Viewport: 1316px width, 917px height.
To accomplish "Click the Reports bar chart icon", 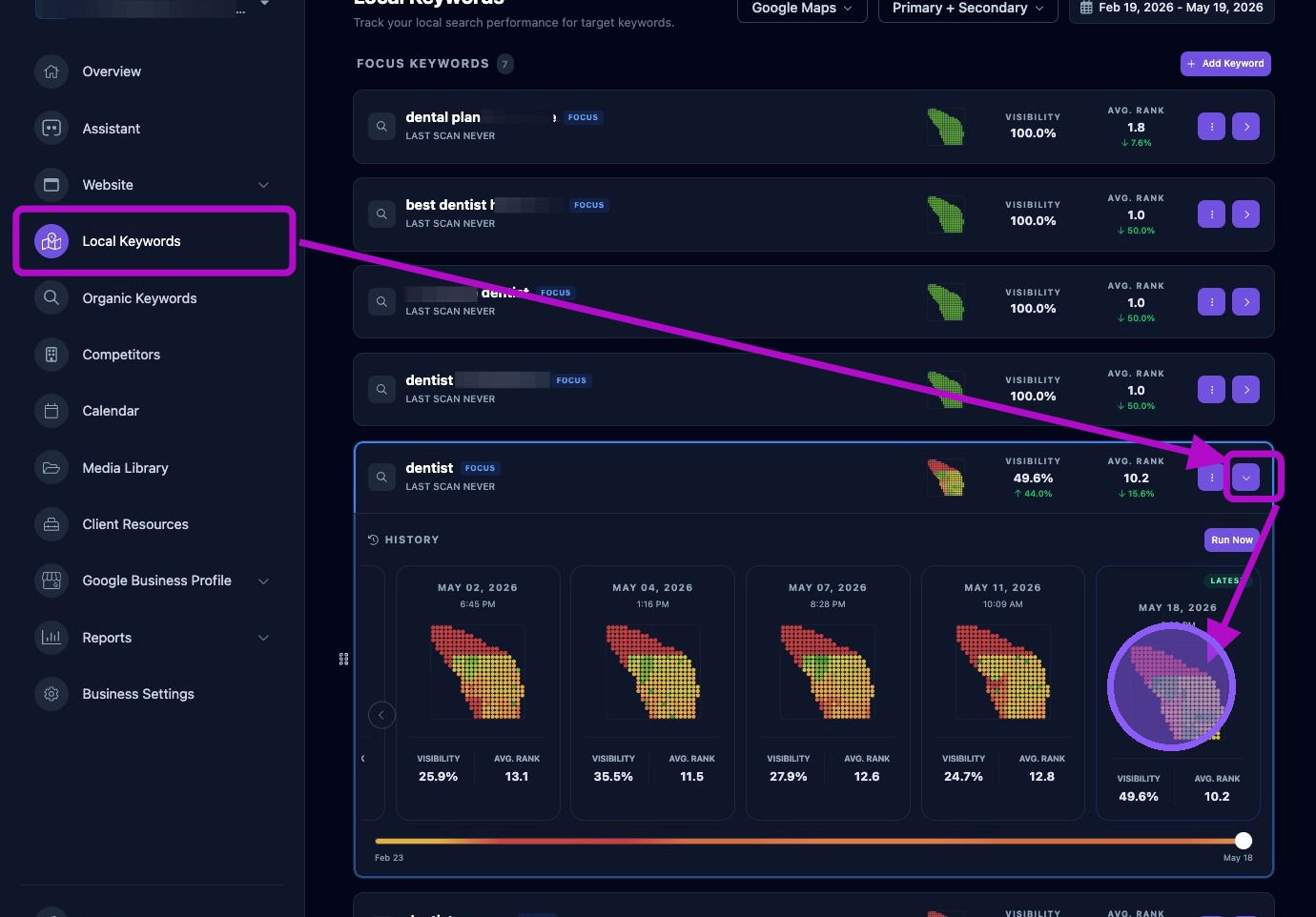I will [x=51, y=638].
